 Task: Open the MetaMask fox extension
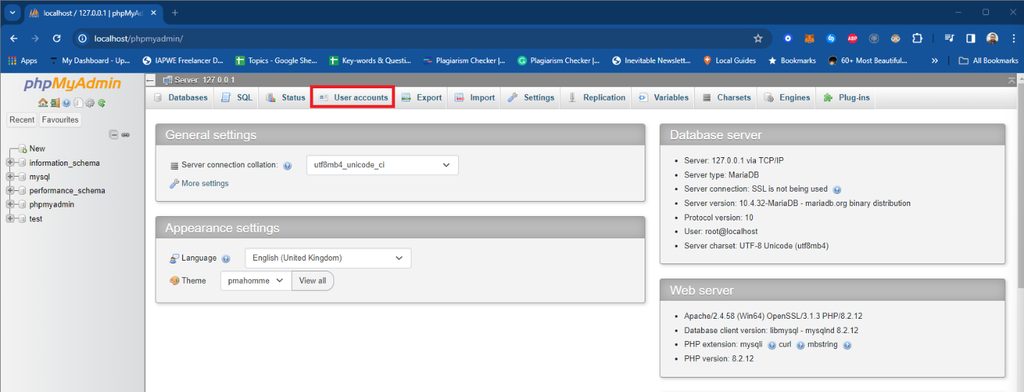pos(809,39)
